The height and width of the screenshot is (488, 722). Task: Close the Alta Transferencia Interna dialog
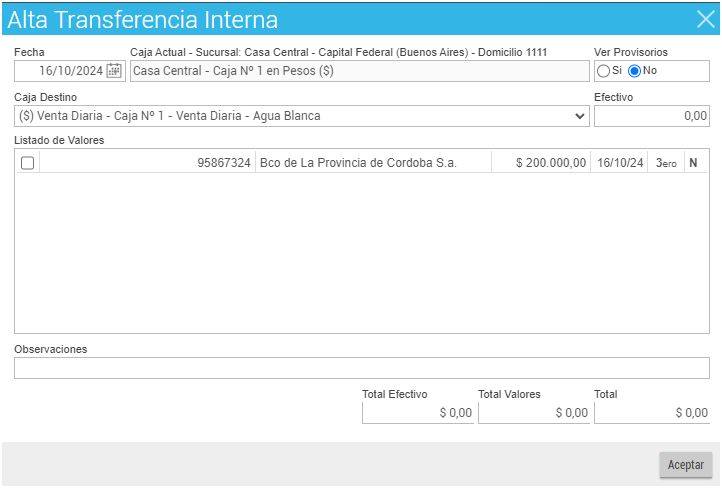point(704,19)
